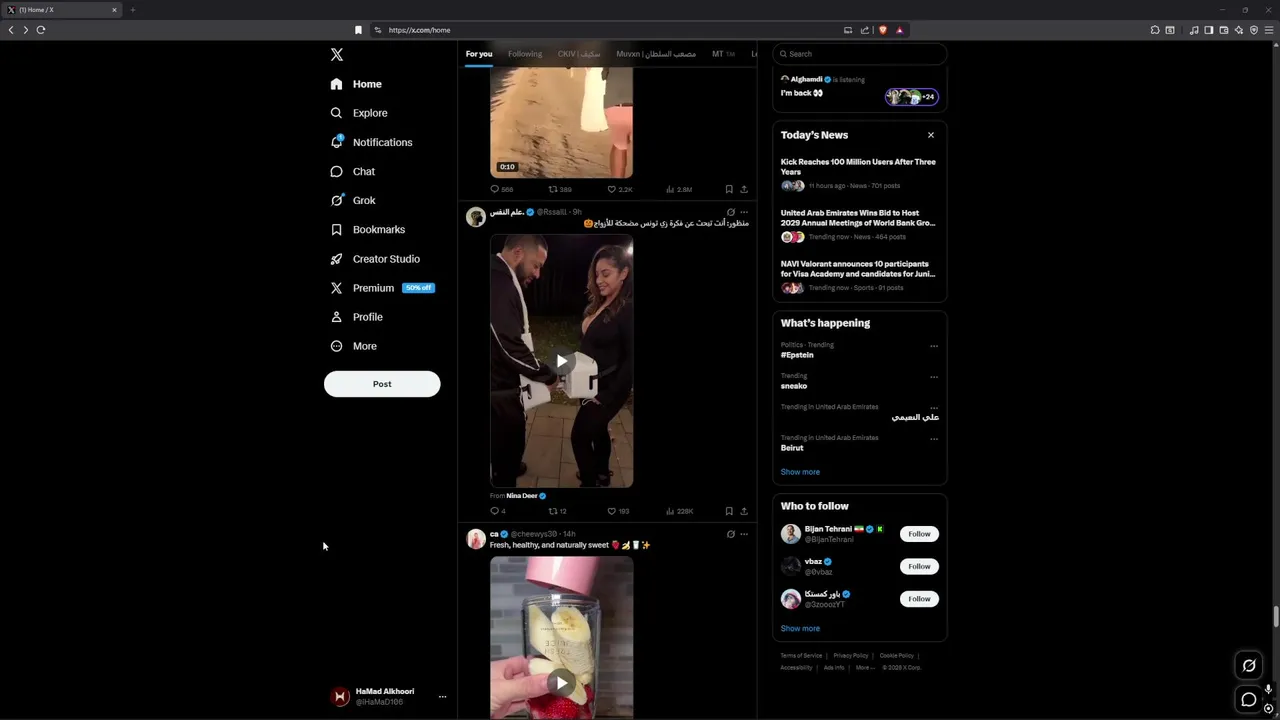This screenshot has width=1280, height=720.
Task: Open more options for Beirut trend
Action: 934,438
